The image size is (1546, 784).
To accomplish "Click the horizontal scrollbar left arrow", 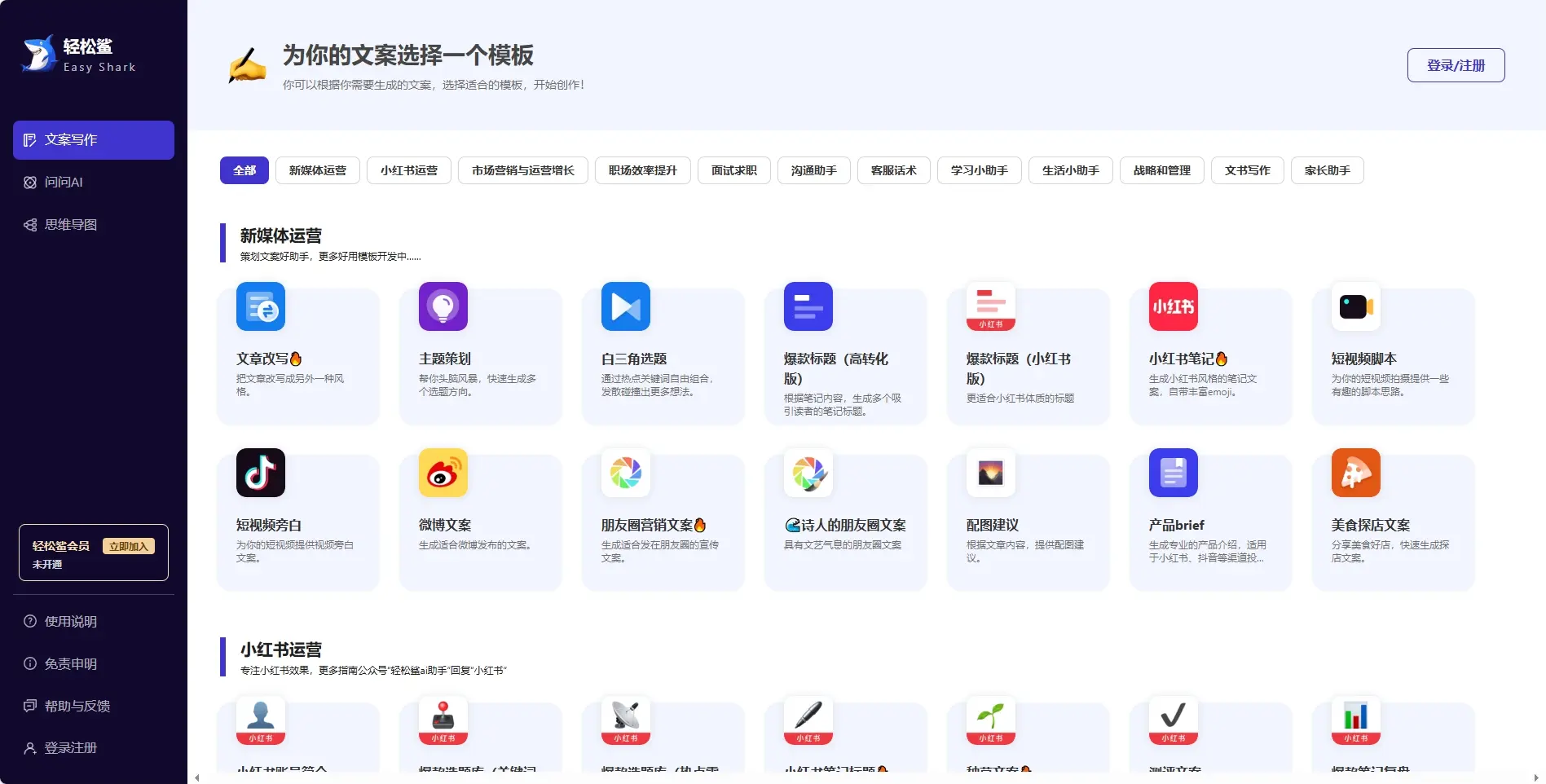I will [196, 778].
